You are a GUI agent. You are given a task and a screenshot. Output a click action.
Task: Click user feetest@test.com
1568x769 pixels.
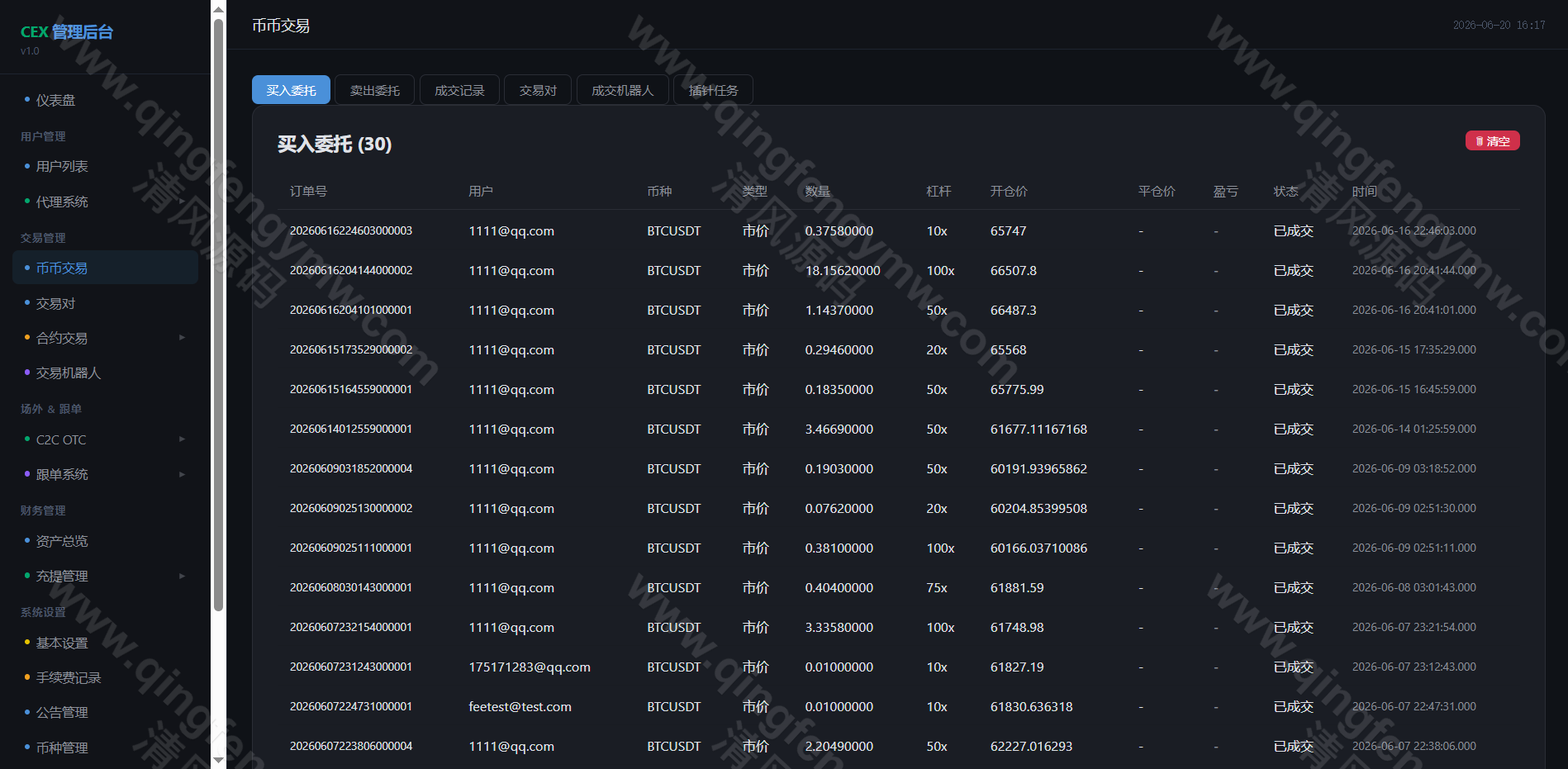(x=520, y=706)
